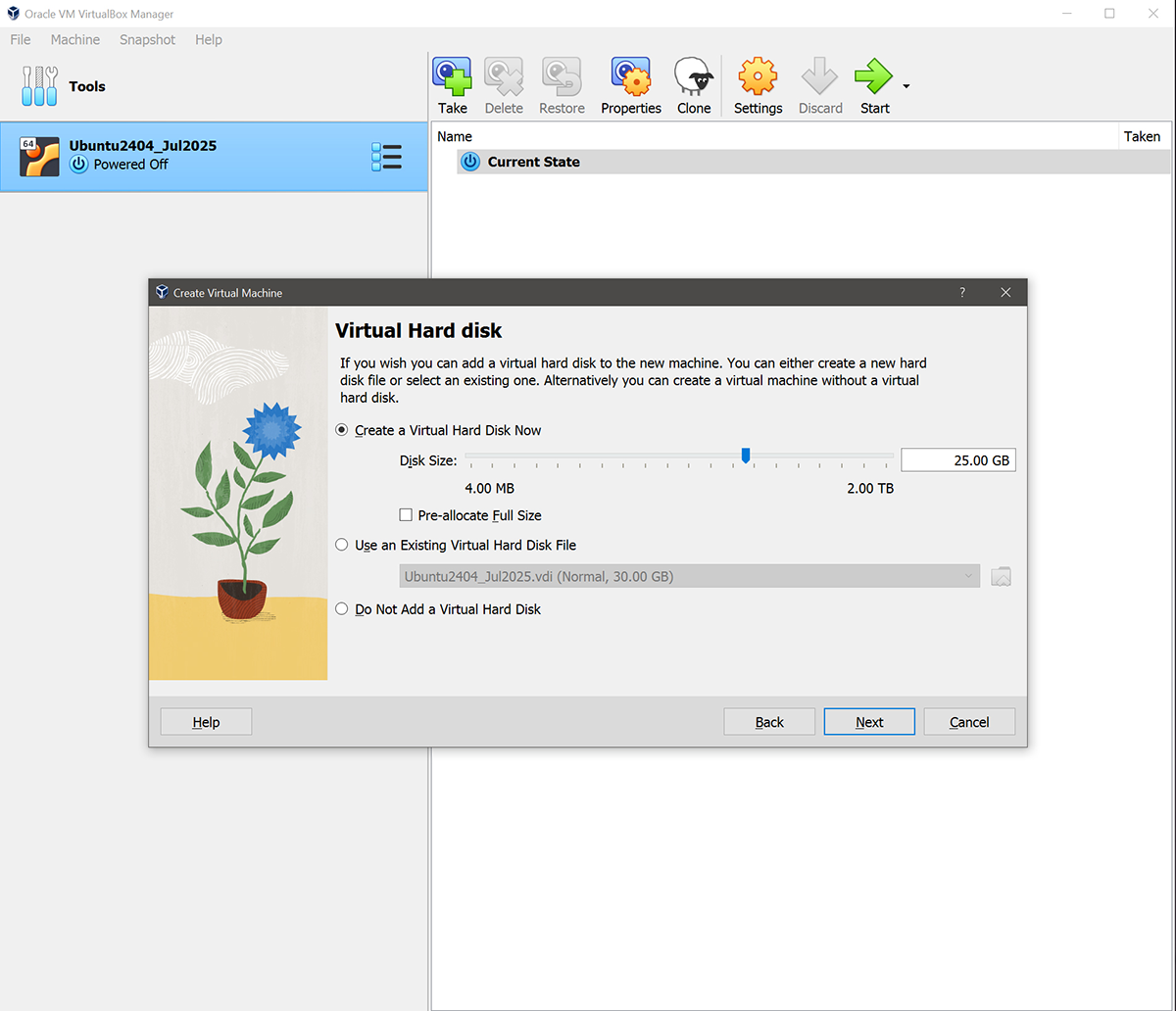The width and height of the screenshot is (1176, 1011).
Task: Maximize the VirtualBox Manager window
Action: [1109, 14]
